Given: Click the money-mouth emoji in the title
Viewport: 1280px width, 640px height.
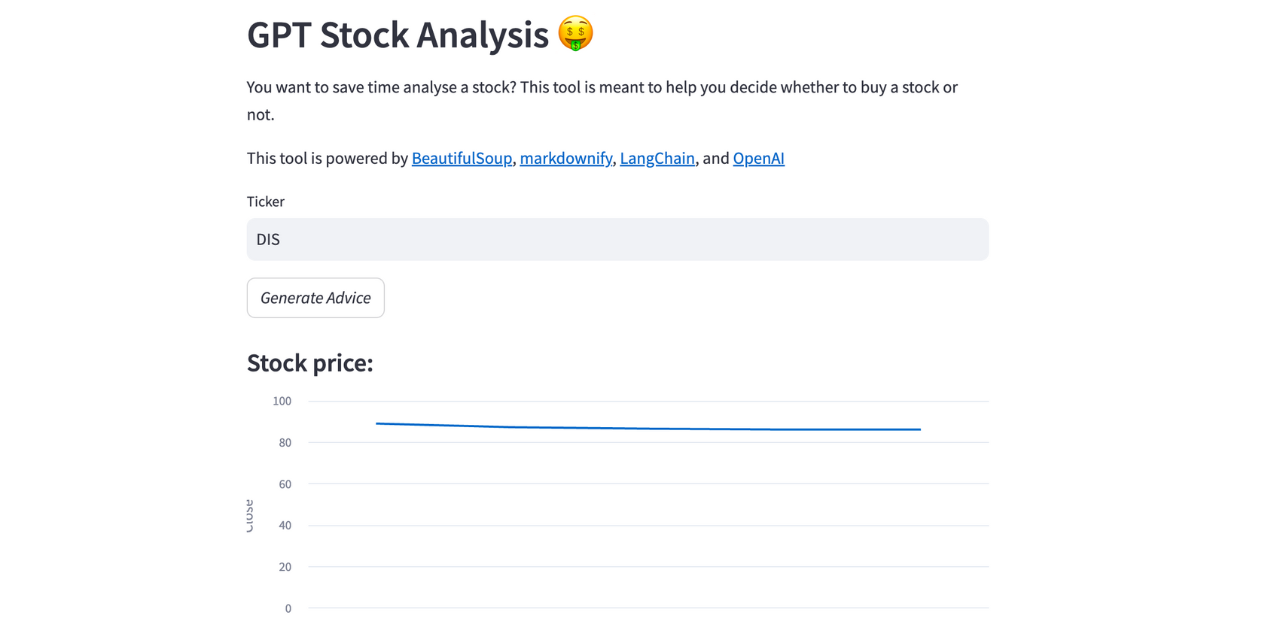Looking at the screenshot, I should coord(573,33).
